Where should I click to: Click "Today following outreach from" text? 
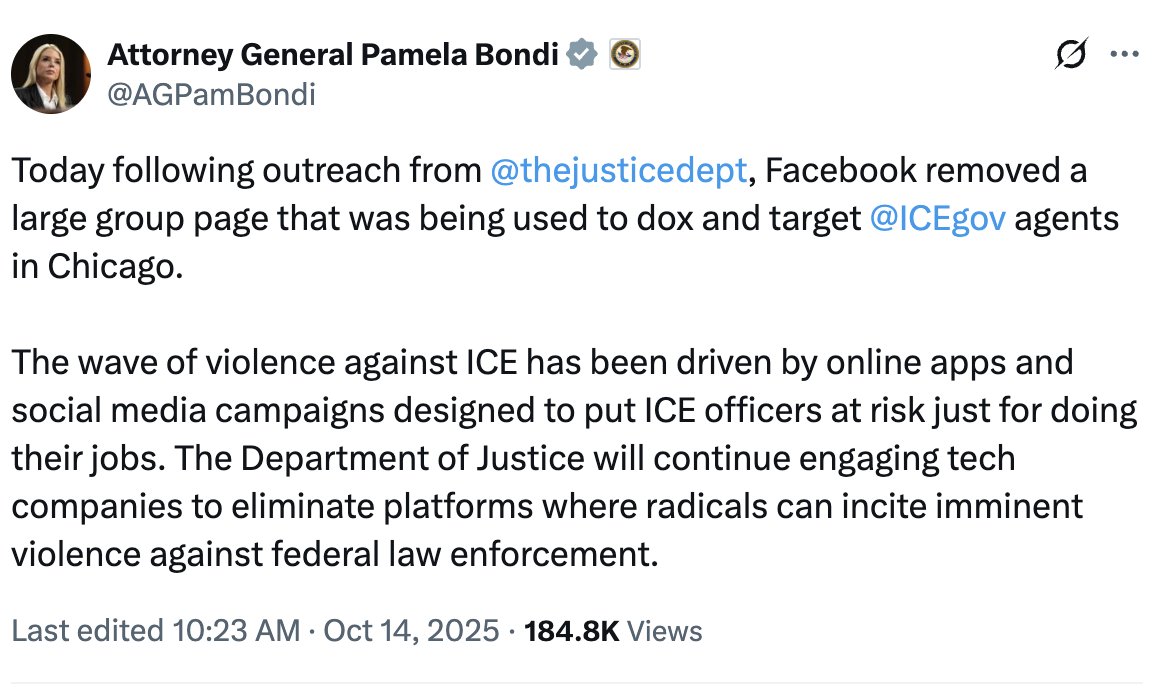[x=246, y=172]
